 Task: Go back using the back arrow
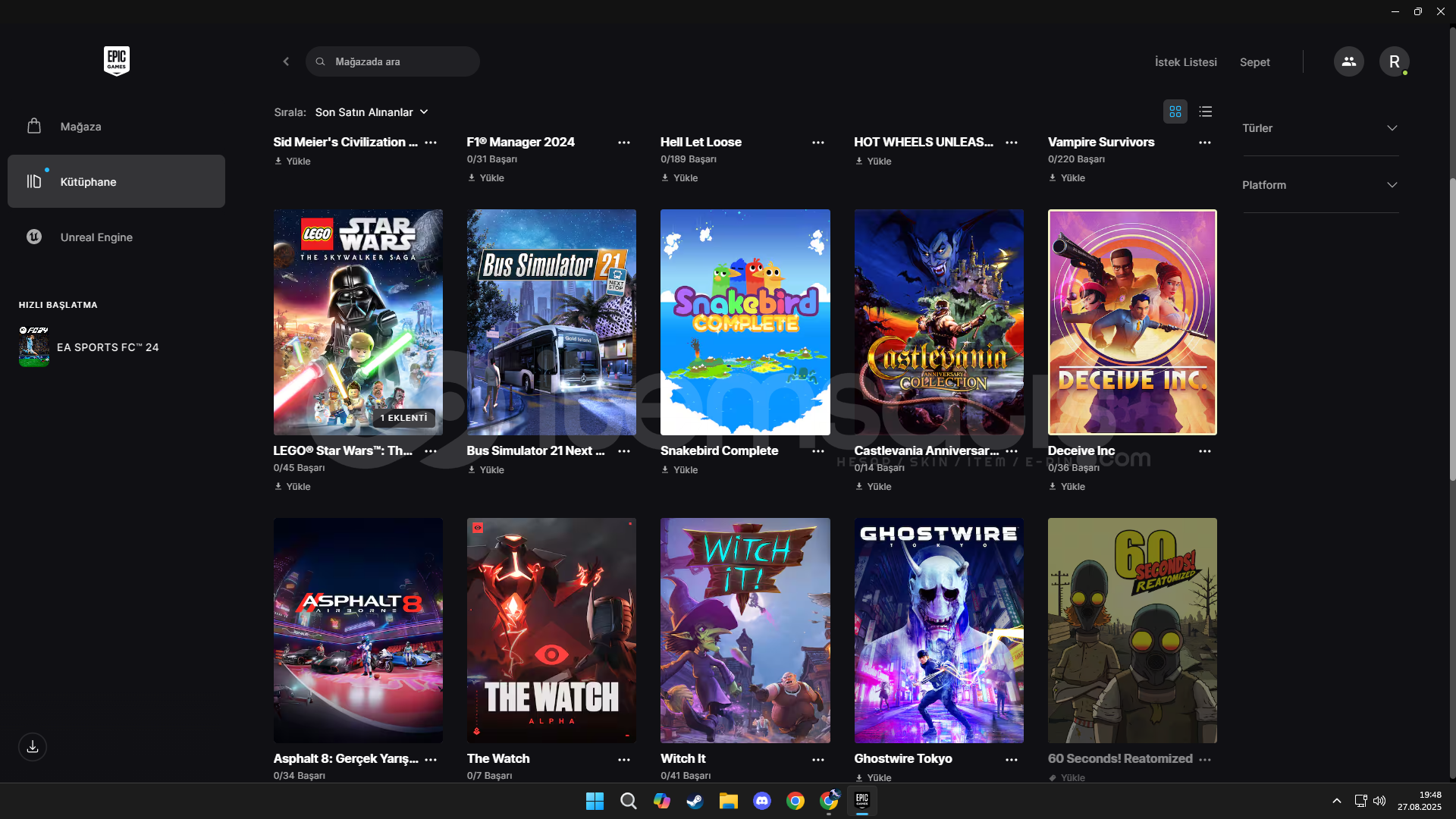point(286,61)
